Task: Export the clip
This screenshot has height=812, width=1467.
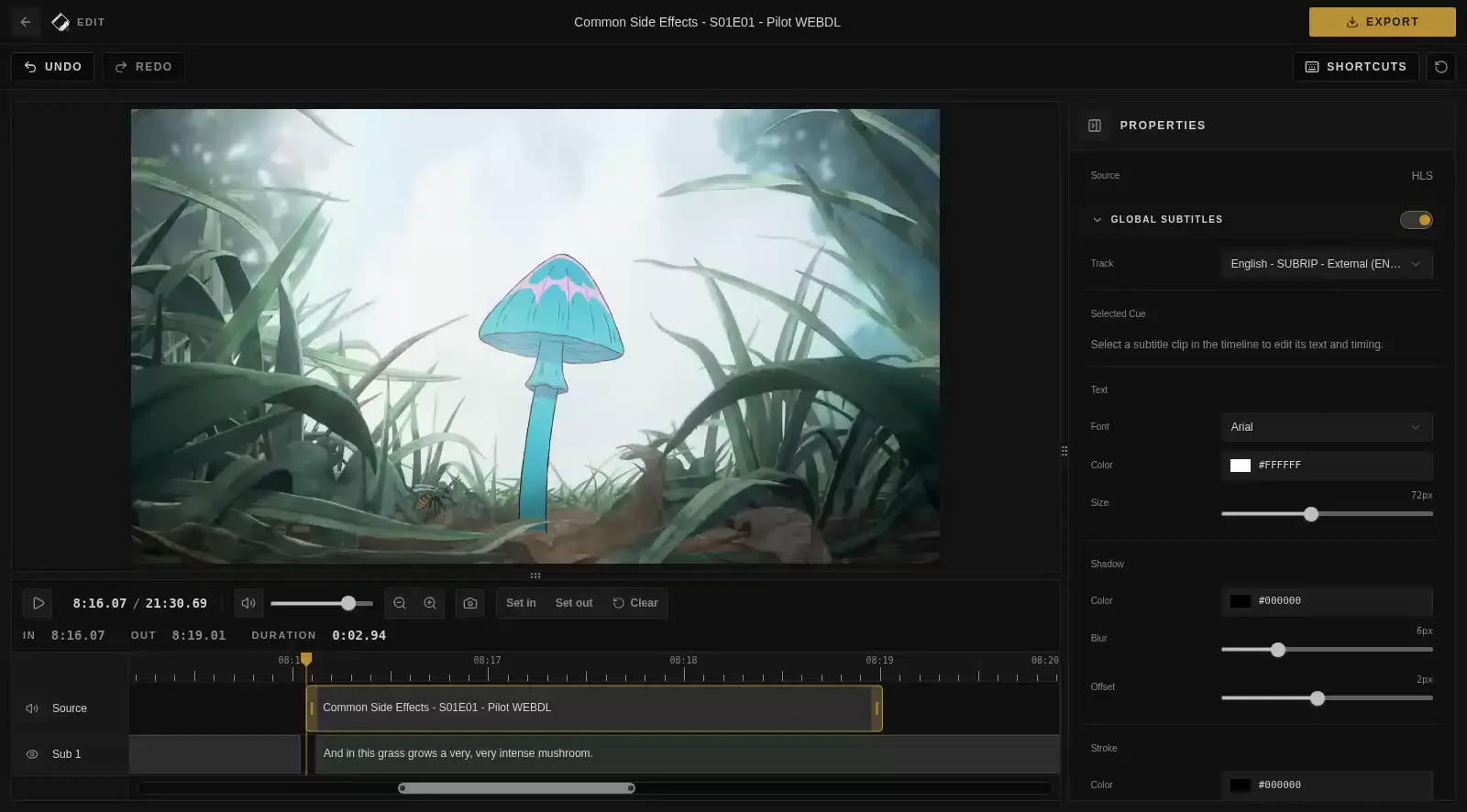Action: coord(1382,22)
